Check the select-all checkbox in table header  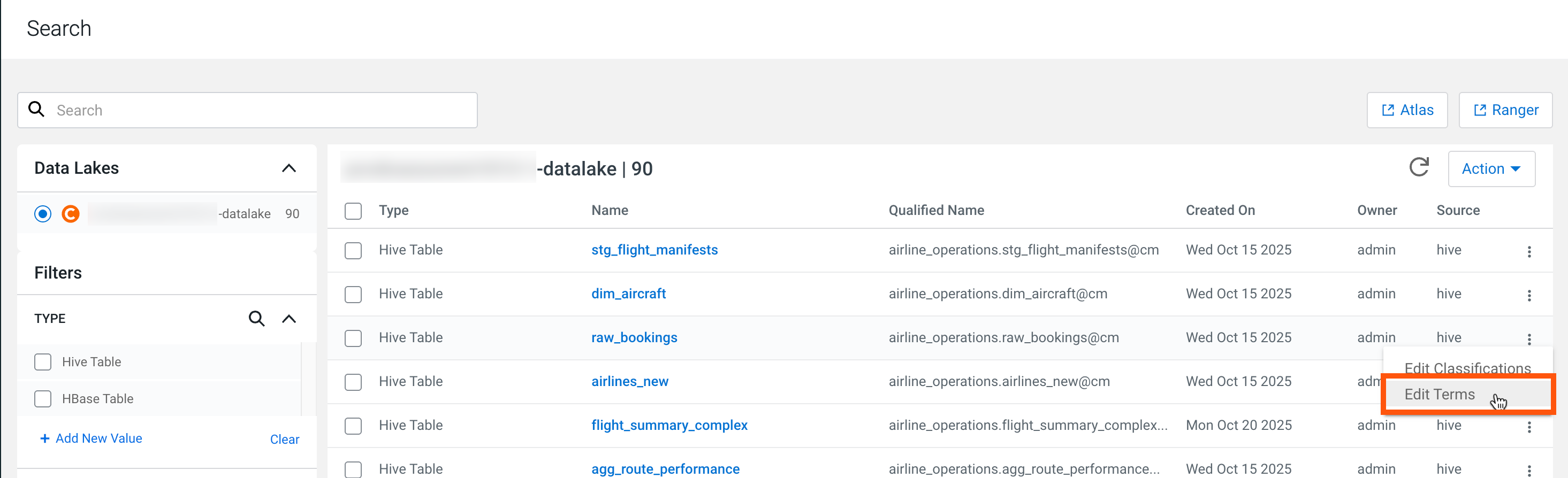(353, 211)
